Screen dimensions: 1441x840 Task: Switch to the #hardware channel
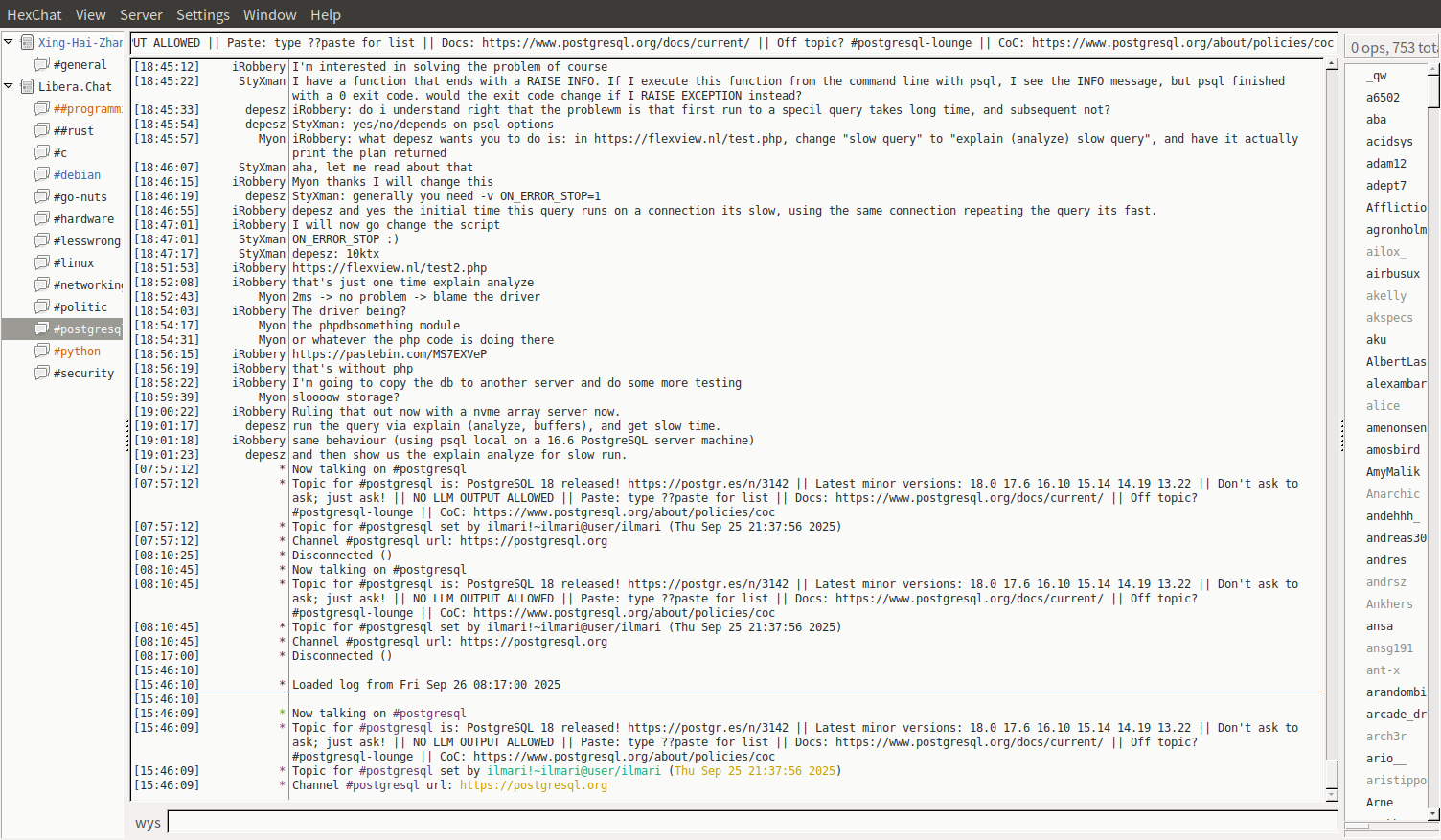click(x=83, y=218)
